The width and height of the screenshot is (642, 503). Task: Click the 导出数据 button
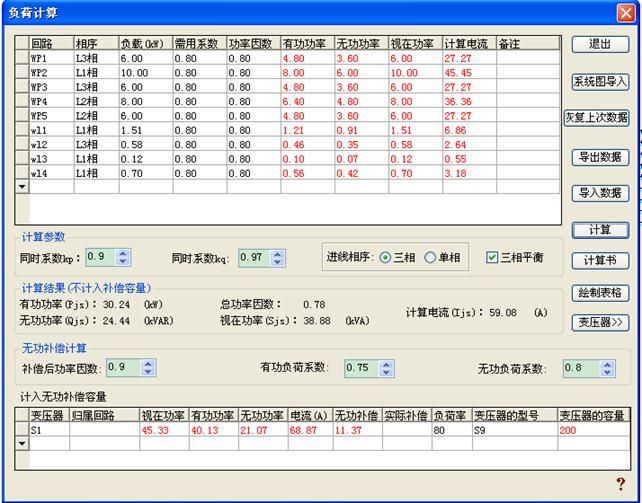pos(600,157)
